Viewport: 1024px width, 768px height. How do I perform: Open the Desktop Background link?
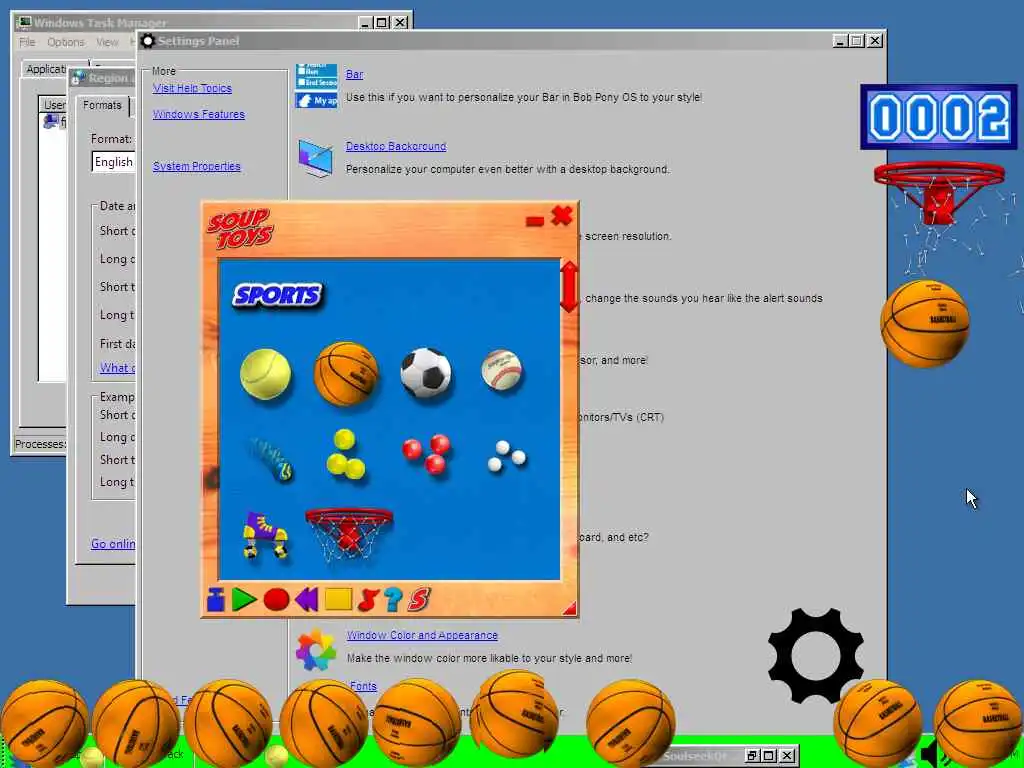[x=396, y=146]
